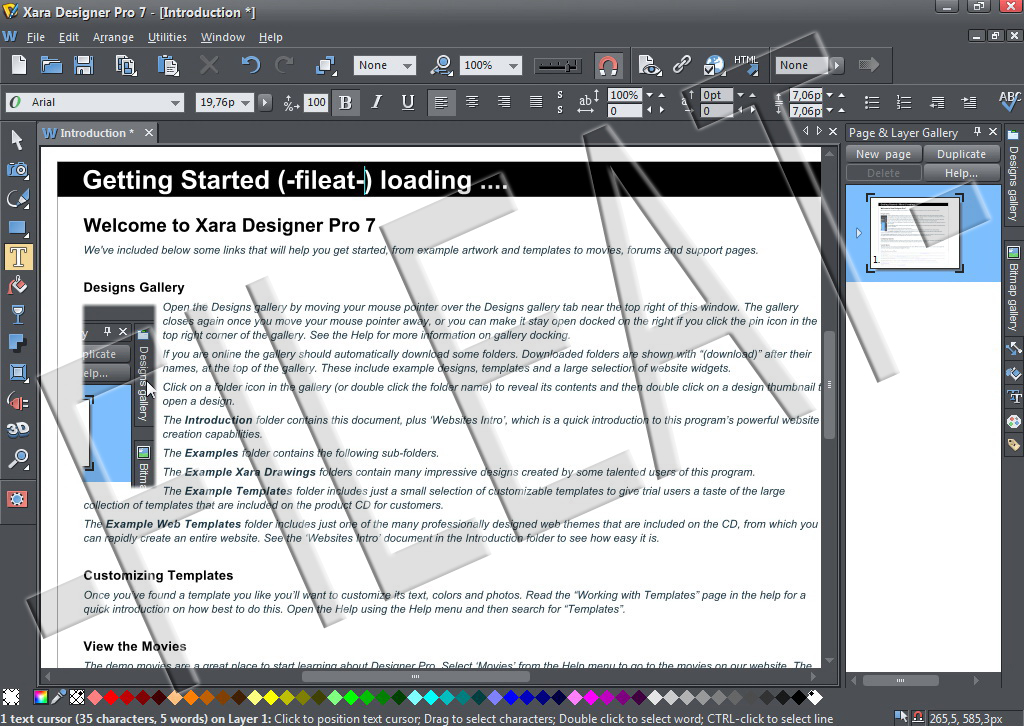Open the Help menu
The height and width of the screenshot is (726, 1024).
(x=270, y=37)
